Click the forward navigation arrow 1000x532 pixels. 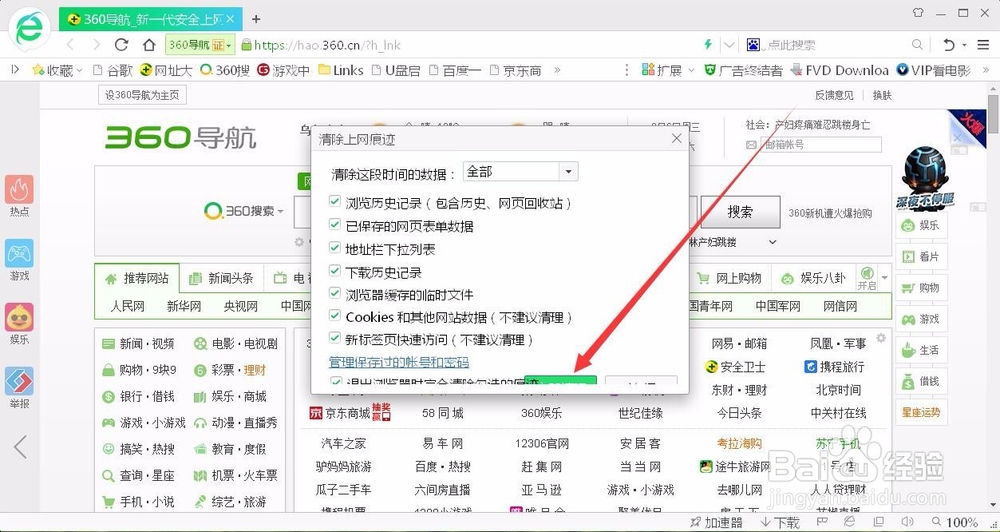coord(96,45)
